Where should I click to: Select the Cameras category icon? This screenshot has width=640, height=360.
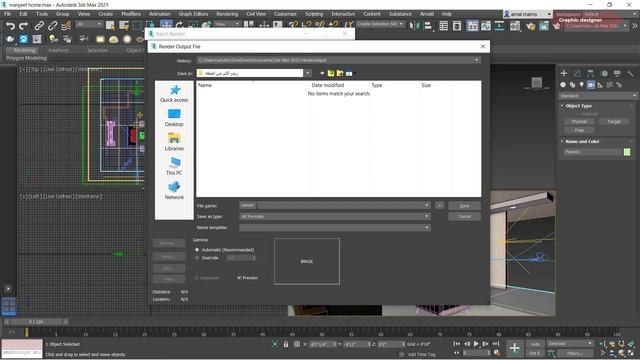click(591, 85)
